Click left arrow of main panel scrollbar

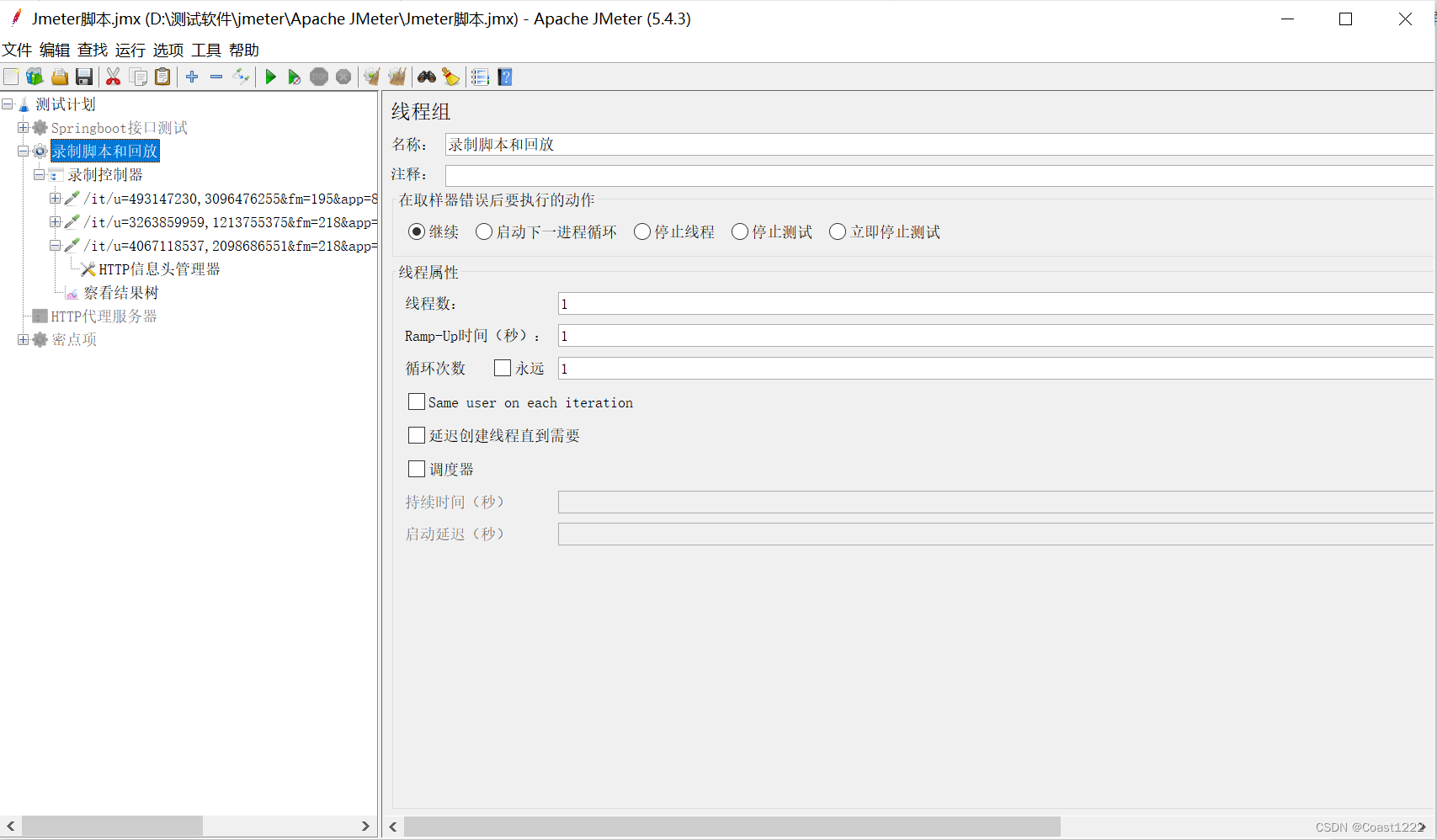(393, 827)
